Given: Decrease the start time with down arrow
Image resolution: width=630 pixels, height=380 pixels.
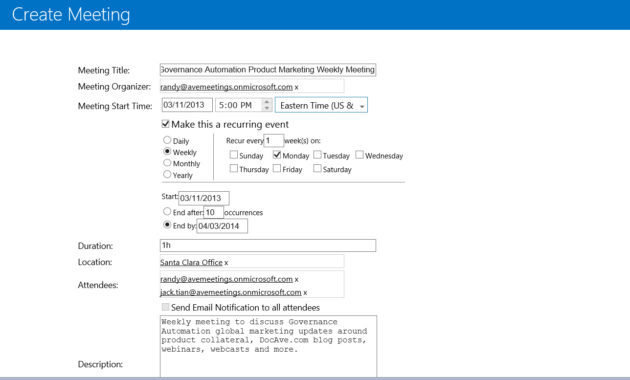Looking at the screenshot, I should tap(267, 108).
